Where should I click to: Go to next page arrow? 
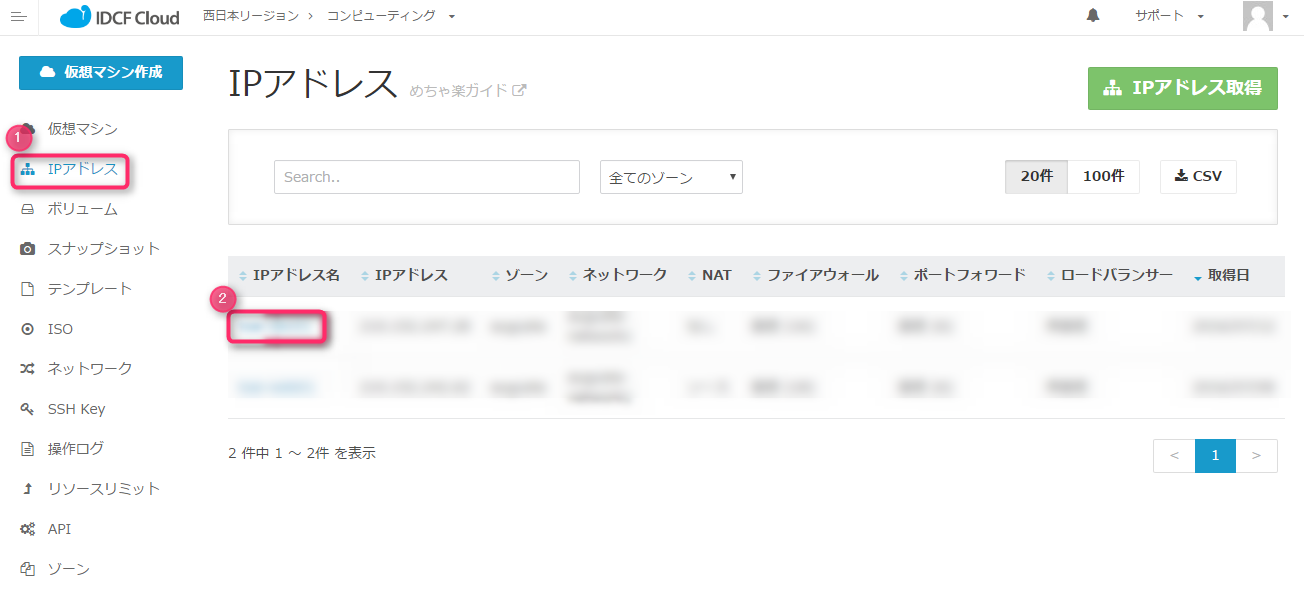click(1257, 456)
